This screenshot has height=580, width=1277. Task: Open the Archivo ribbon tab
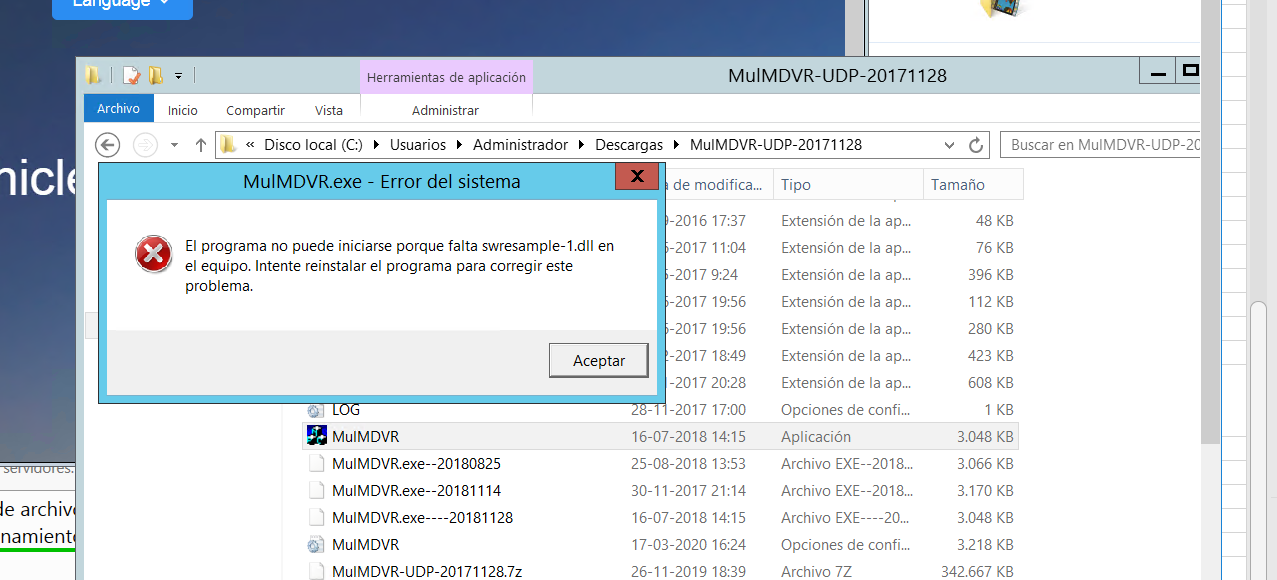[x=118, y=109]
